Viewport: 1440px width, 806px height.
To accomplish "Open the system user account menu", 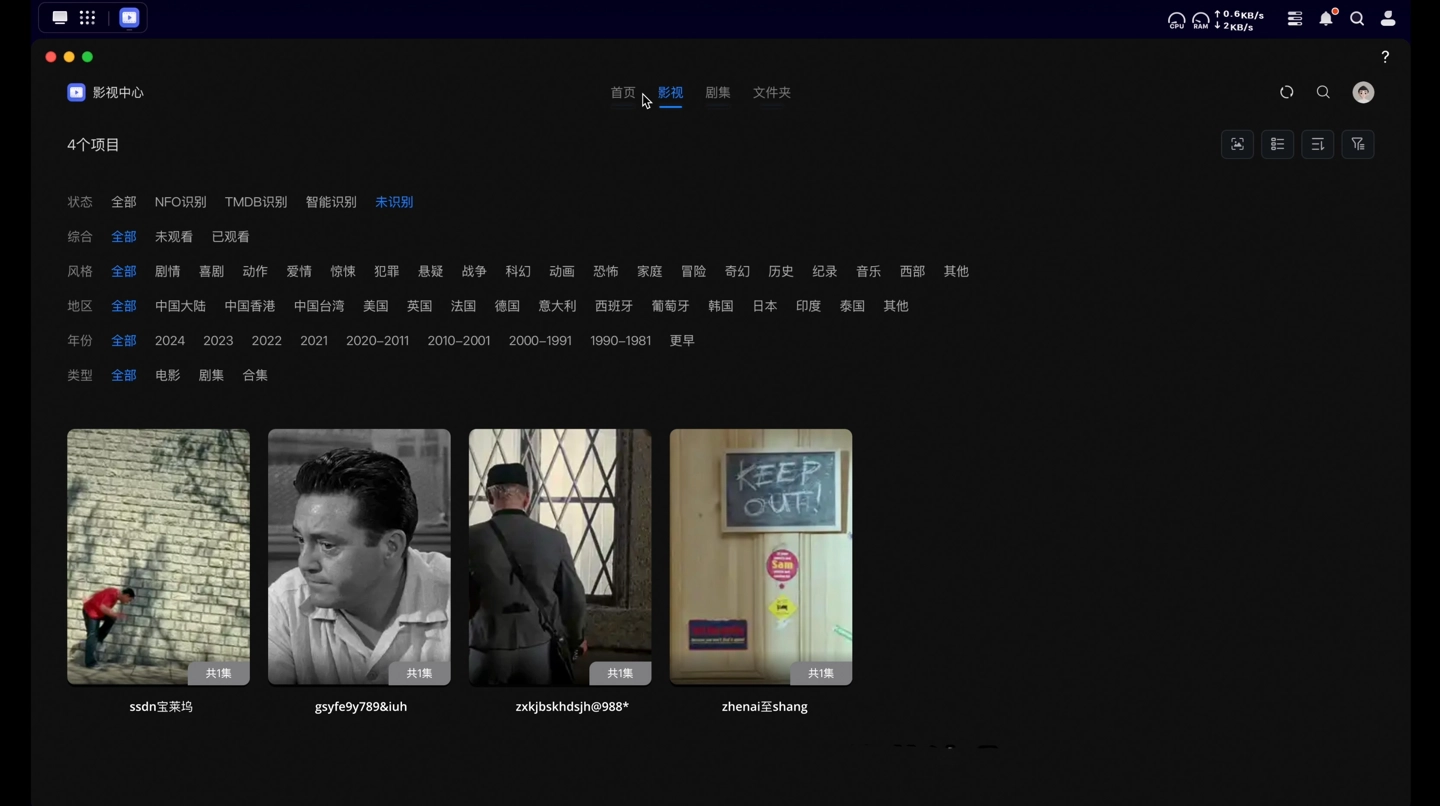I will point(1388,18).
